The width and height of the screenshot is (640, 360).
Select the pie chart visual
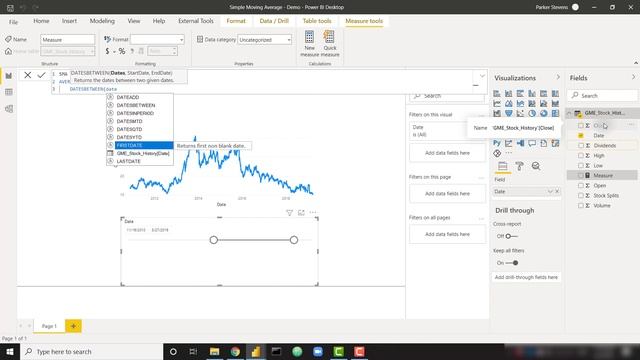(532, 113)
